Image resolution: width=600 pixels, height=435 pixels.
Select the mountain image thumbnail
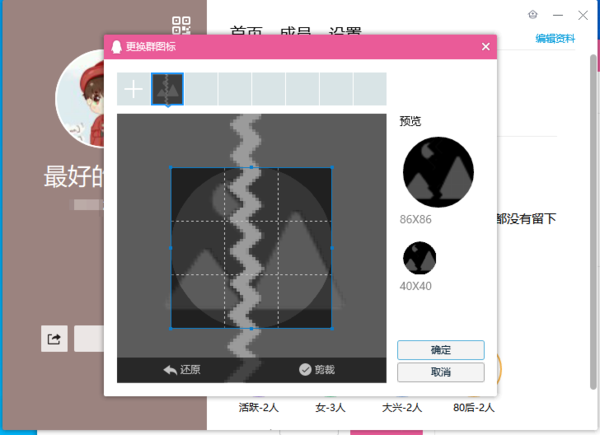coord(168,89)
